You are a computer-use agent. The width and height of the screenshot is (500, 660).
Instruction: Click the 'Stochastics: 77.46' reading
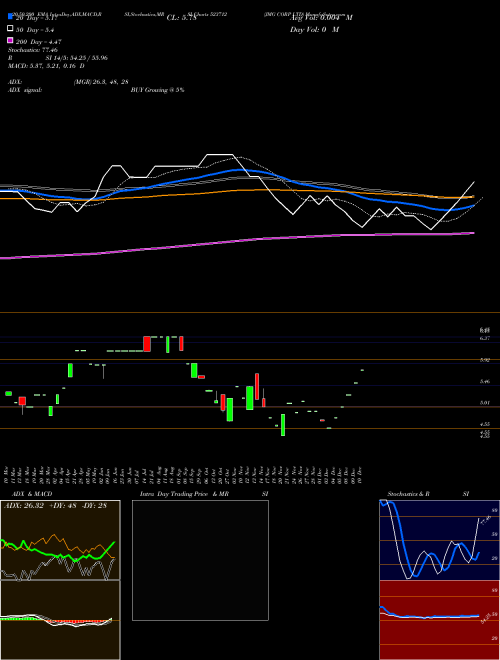pyautogui.click(x=32, y=50)
